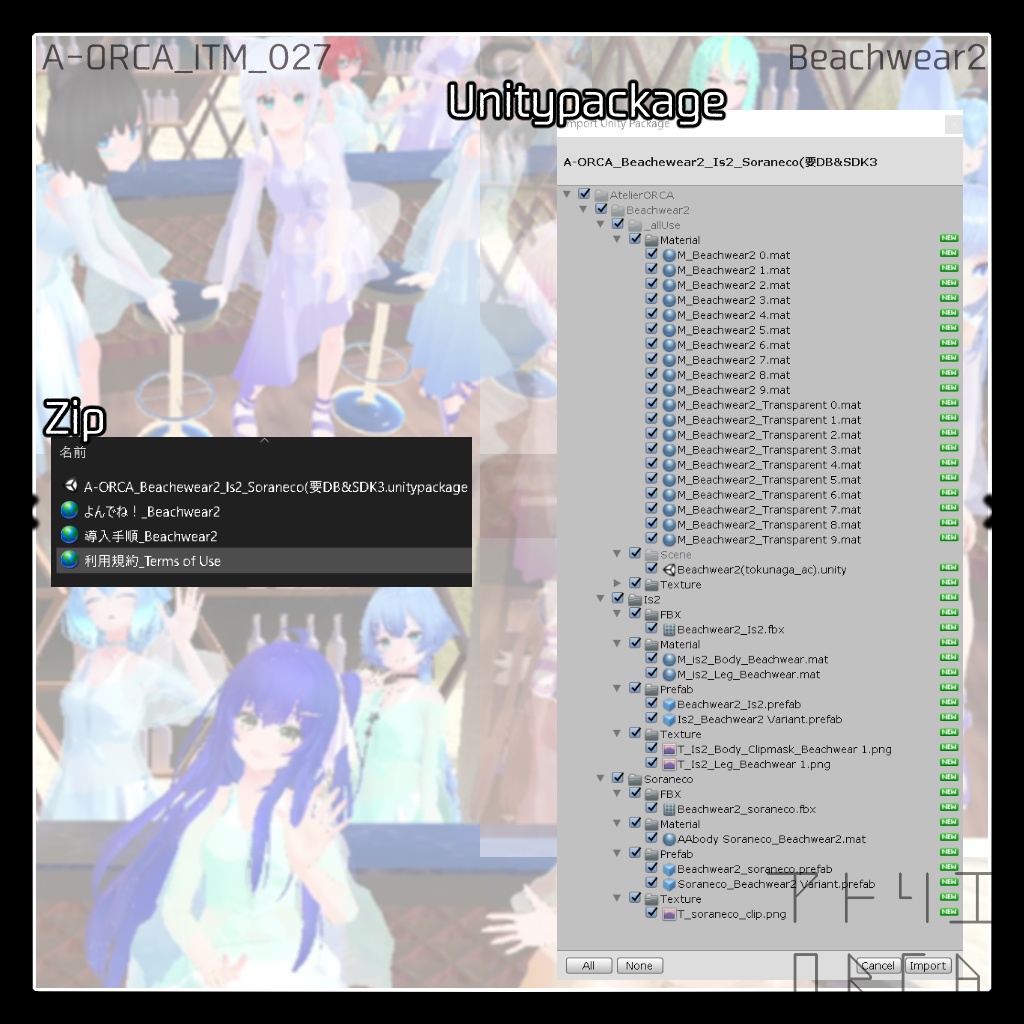The height and width of the screenshot is (1024, 1024).
Task: Uncheck M_Beachwear2_Transparent 4.mat checkbox
Action: pyautogui.click(x=652, y=464)
